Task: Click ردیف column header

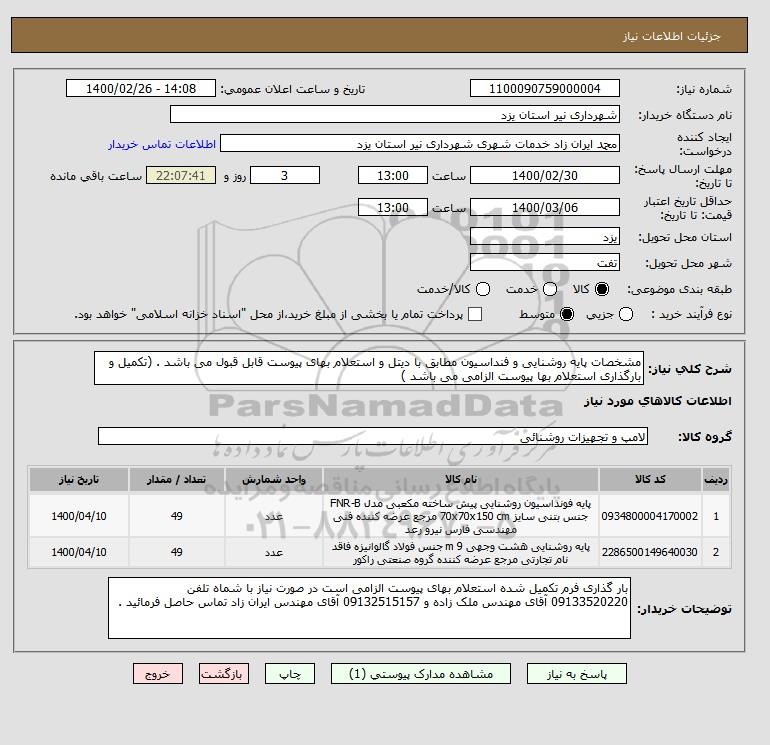Action: (715, 479)
